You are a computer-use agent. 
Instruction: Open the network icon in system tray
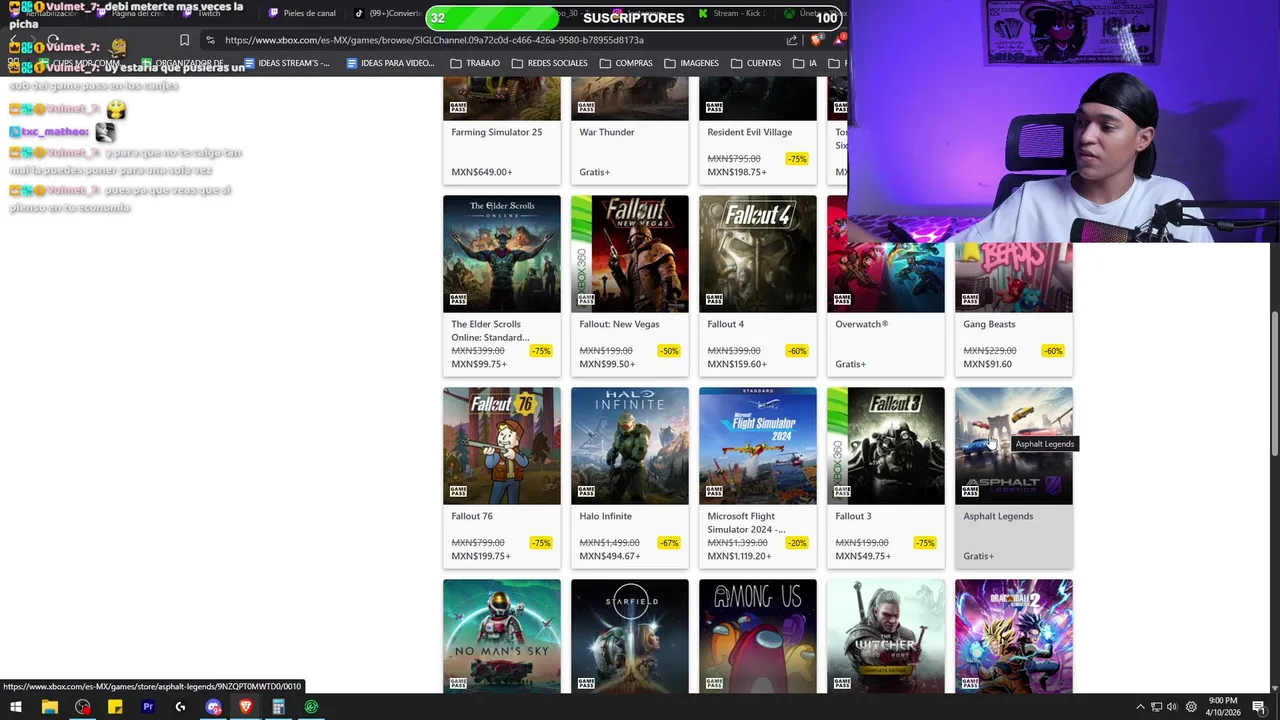pyautogui.click(x=1156, y=707)
